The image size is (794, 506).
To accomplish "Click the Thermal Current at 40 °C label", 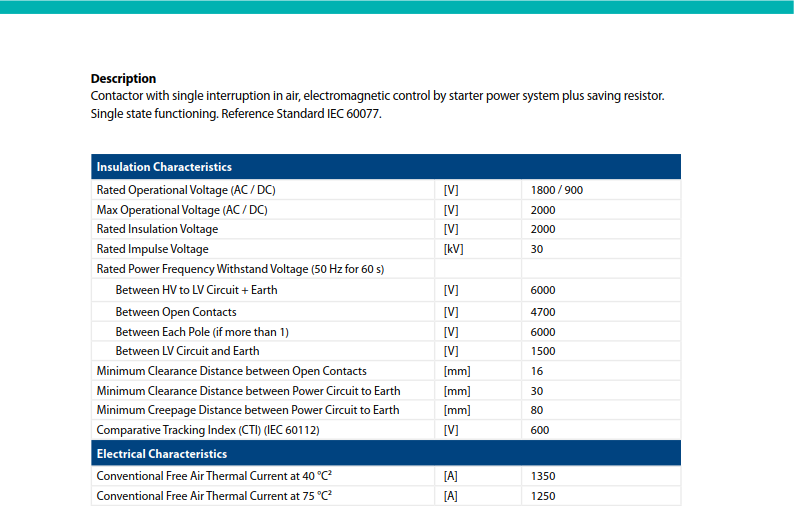I will (x=214, y=476).
